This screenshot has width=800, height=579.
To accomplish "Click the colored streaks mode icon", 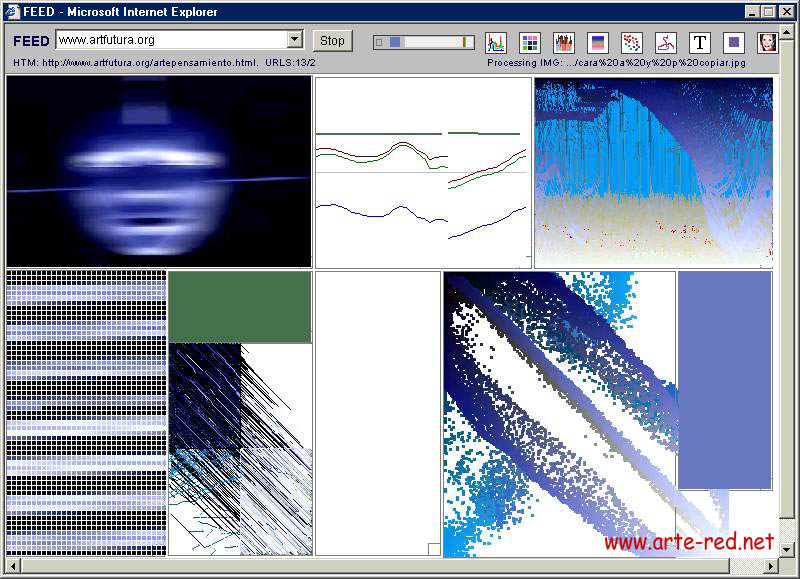I will [x=564, y=42].
